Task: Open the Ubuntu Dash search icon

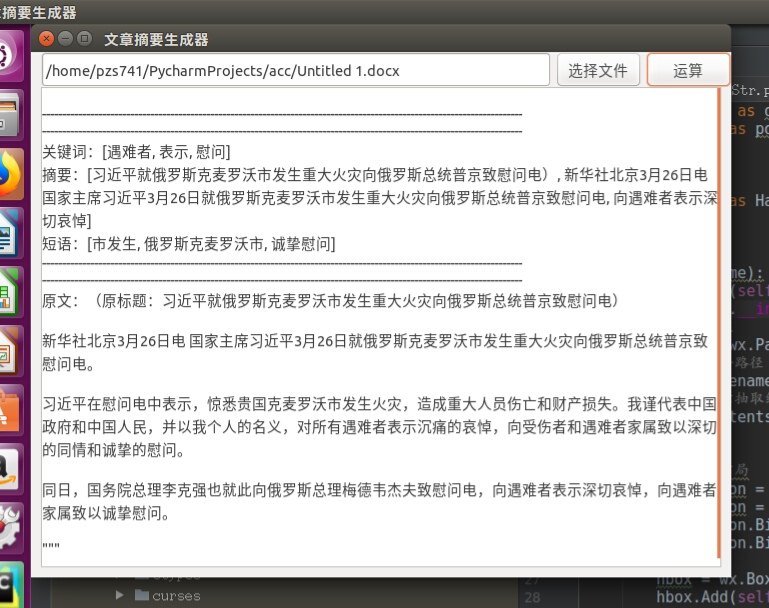Action: coord(9,55)
